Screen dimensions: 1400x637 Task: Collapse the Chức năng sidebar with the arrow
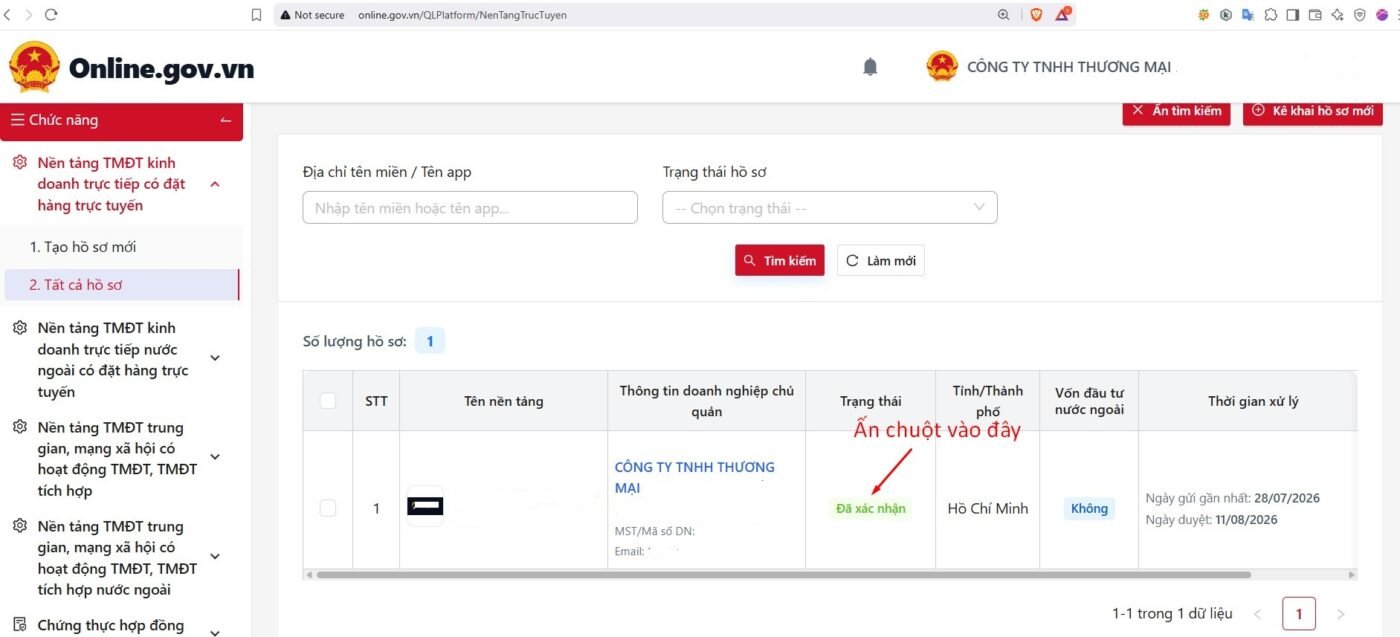pyautogui.click(x=225, y=121)
